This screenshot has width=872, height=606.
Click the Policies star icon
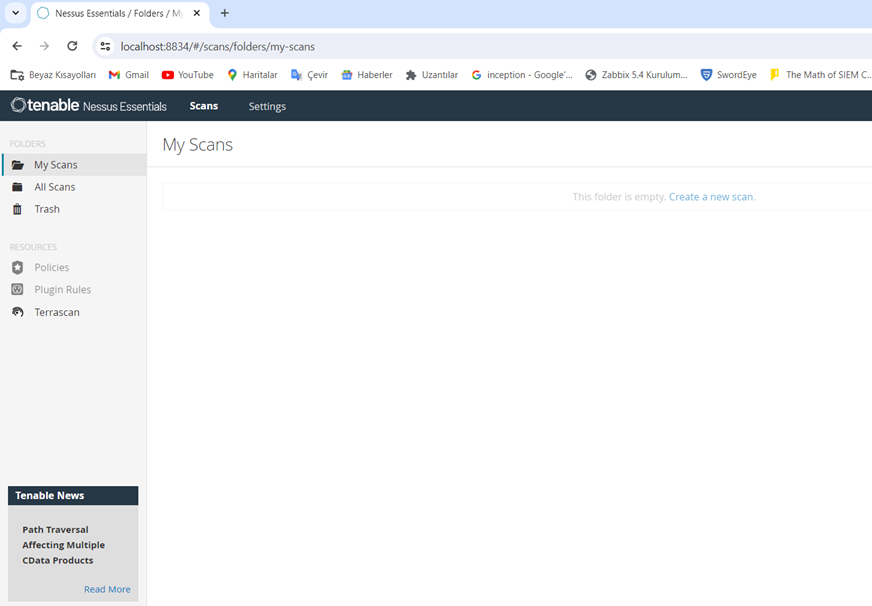(17, 267)
